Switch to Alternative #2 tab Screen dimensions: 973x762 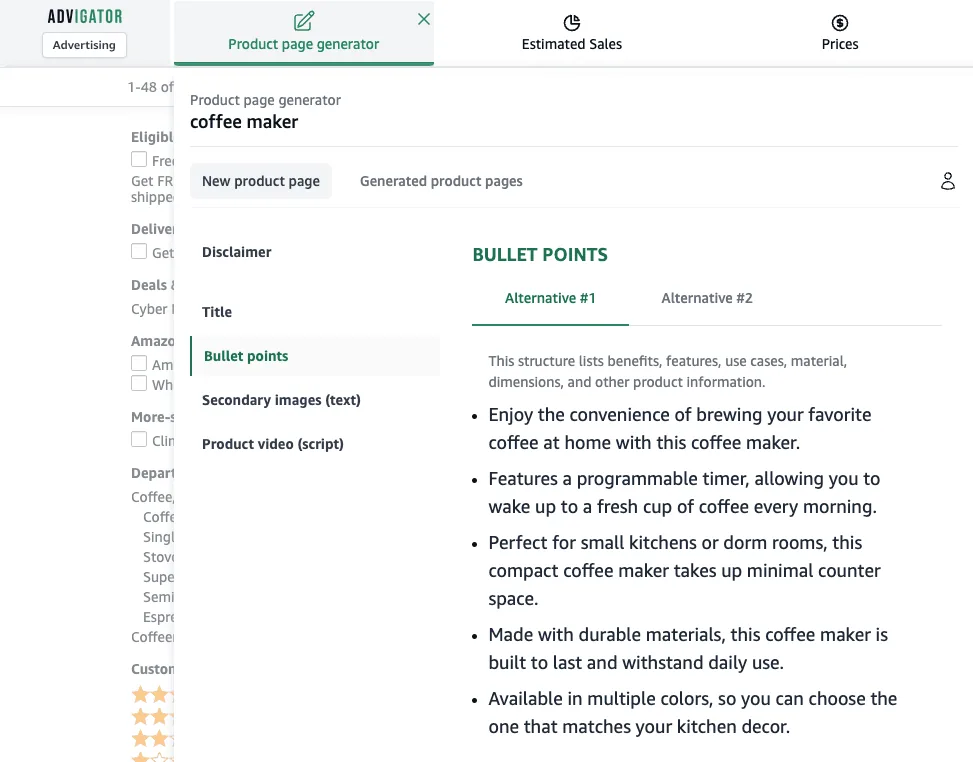click(707, 298)
